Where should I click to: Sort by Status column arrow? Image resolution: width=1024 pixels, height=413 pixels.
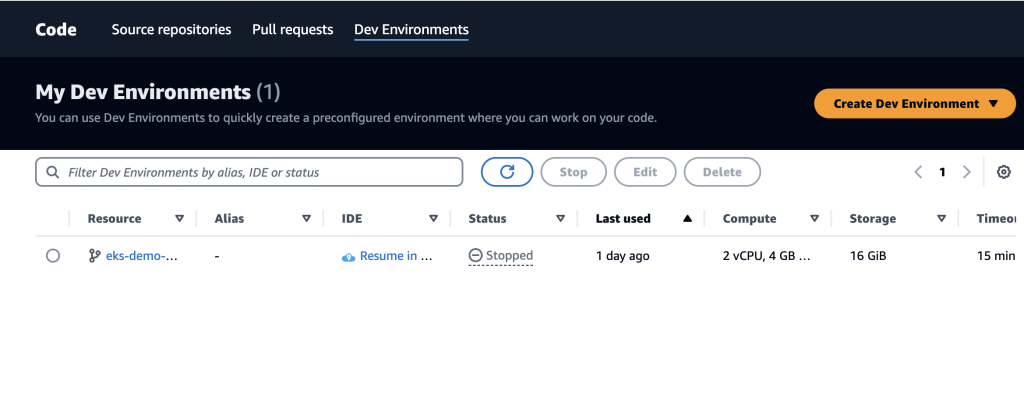(x=560, y=219)
